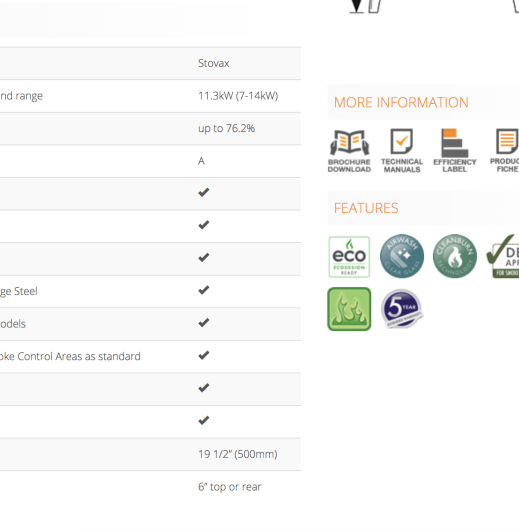Click the green flame feature icon
Image resolution: width=519 pixels, height=531 pixels.
point(349,309)
